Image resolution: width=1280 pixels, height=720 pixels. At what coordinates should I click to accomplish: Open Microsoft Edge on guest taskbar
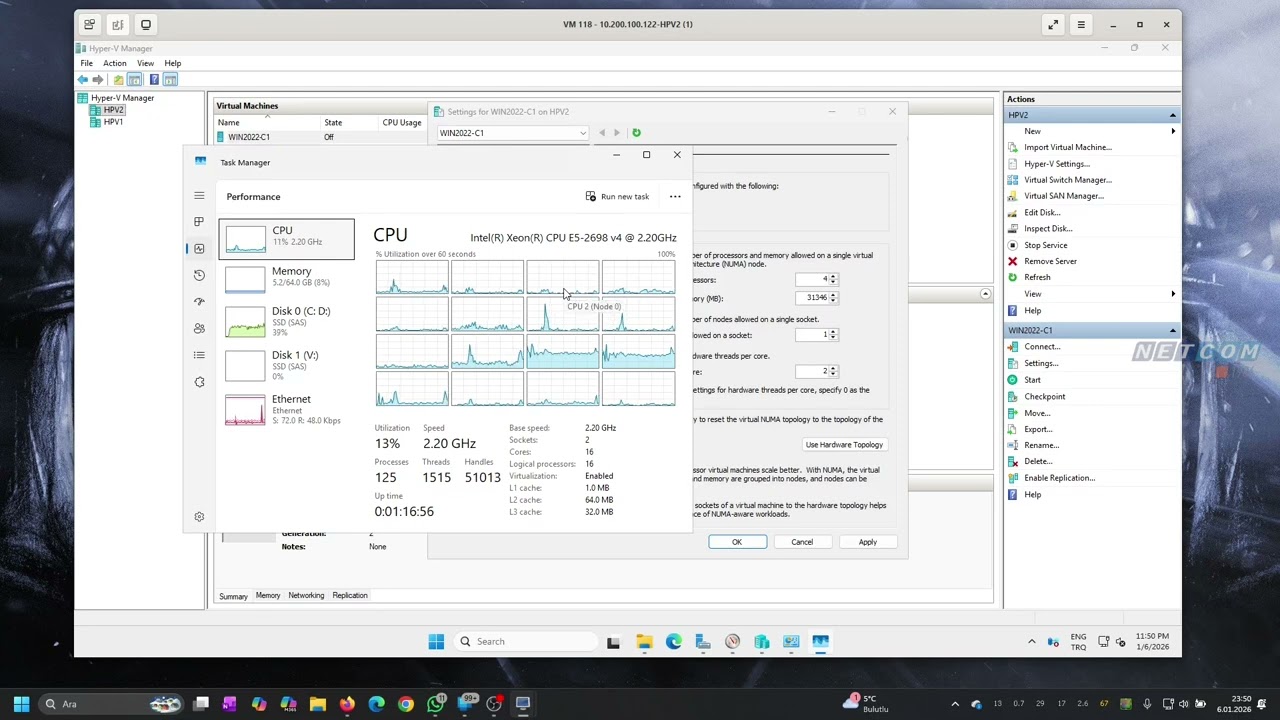[x=673, y=642]
